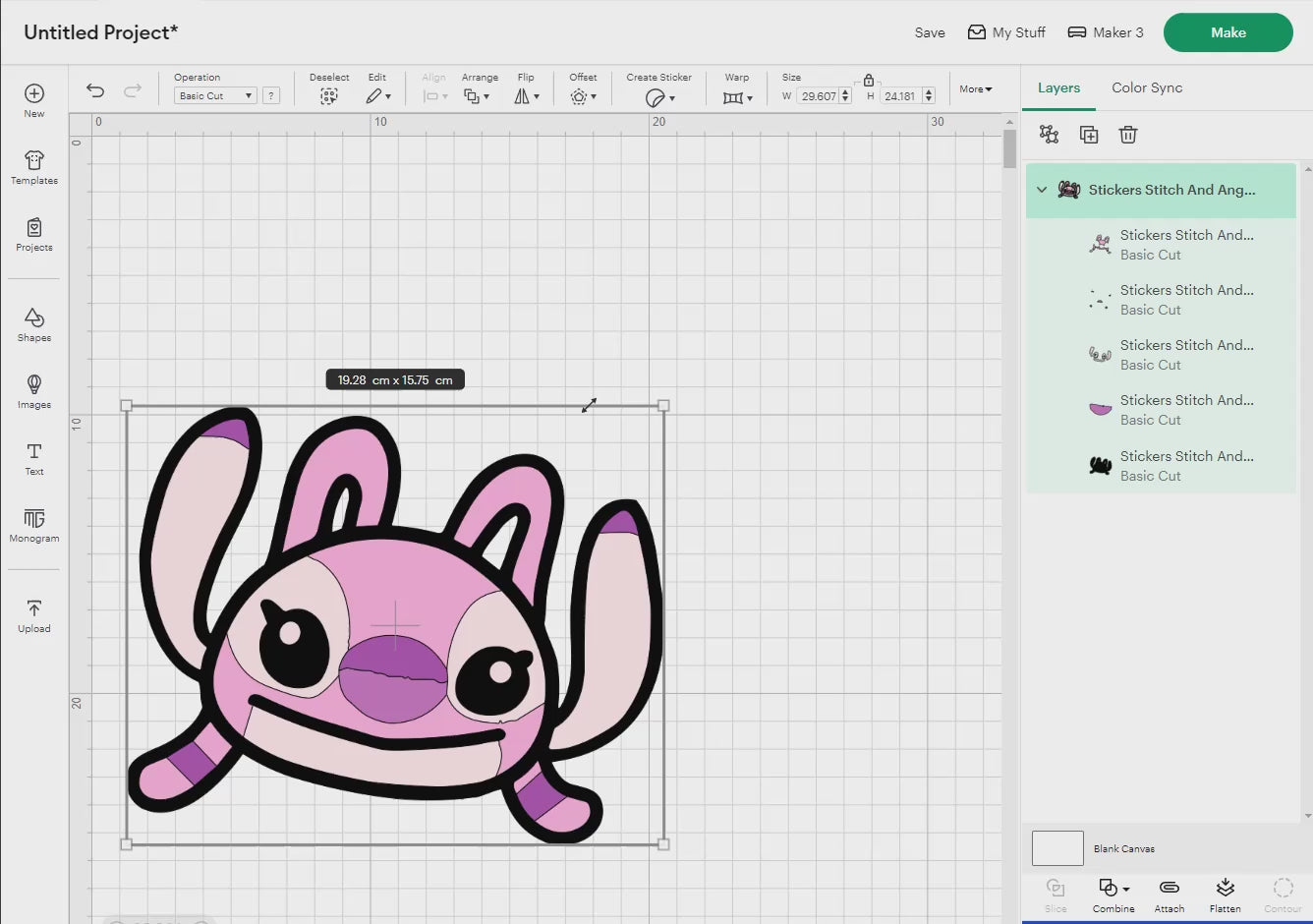Click the green Make button

[1228, 32]
